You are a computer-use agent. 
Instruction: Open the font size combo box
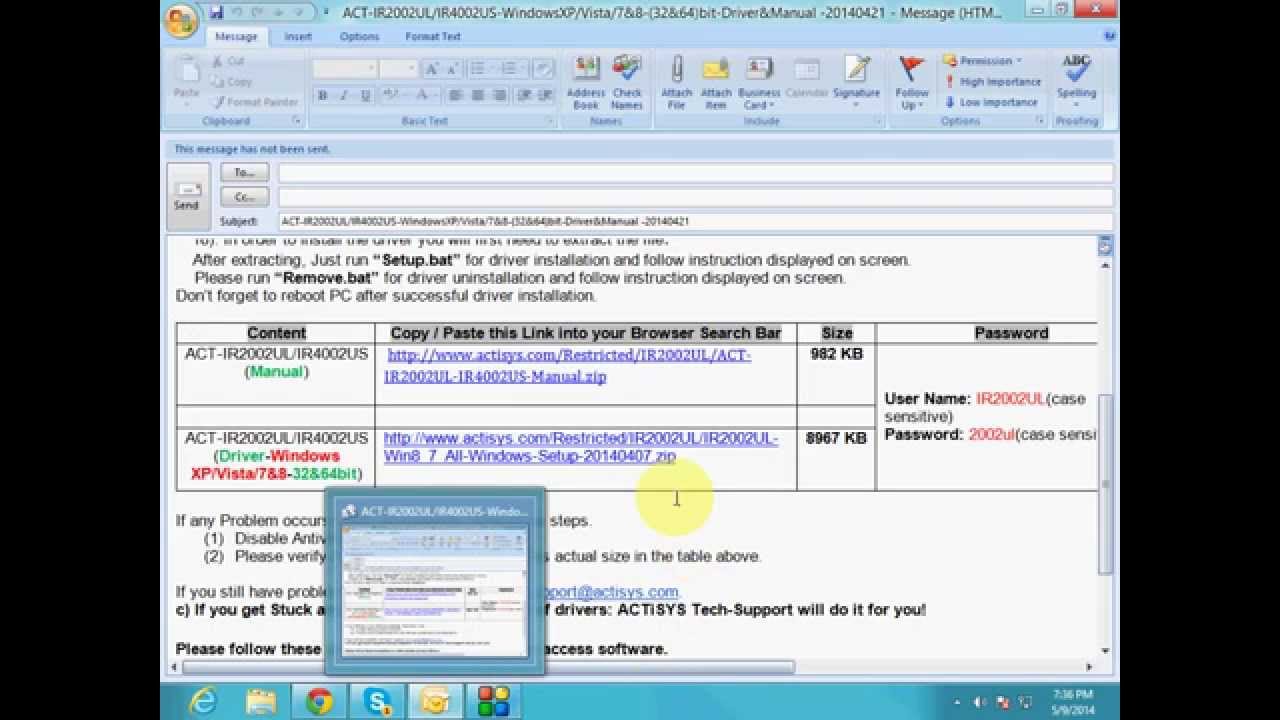coord(398,69)
